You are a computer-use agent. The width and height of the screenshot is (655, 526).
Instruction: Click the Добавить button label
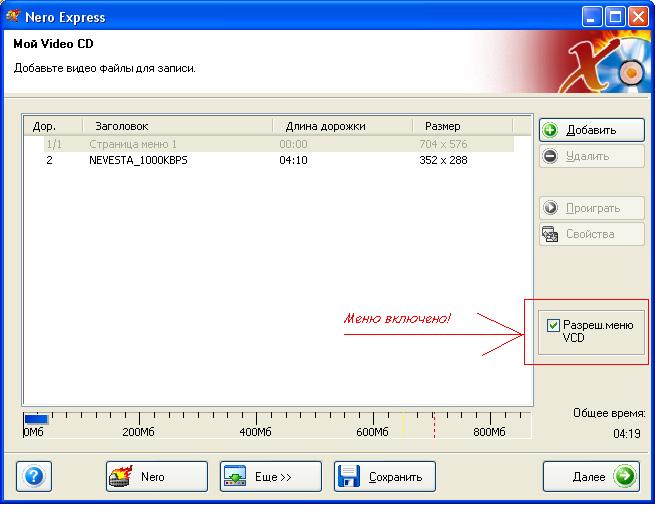point(591,130)
